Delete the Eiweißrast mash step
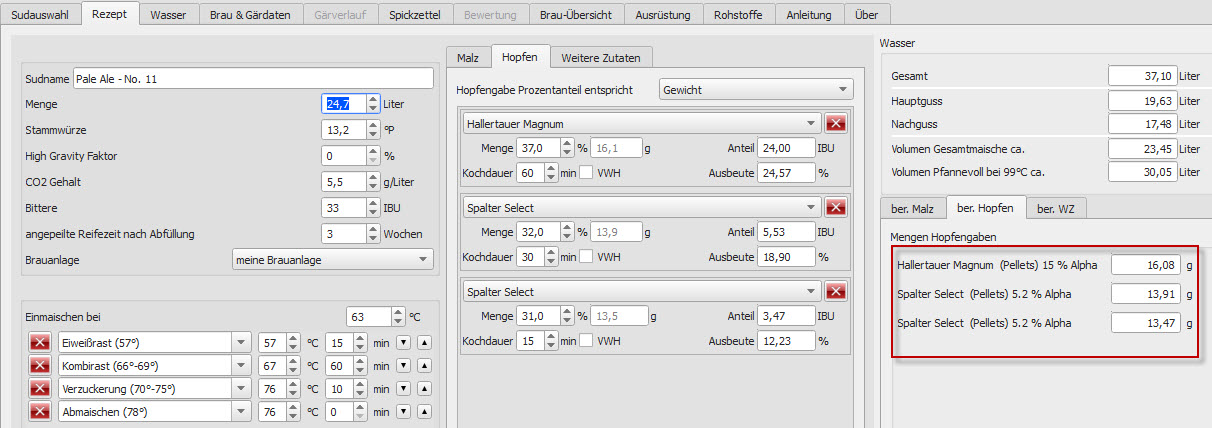The image size is (1212, 428). 40,342
